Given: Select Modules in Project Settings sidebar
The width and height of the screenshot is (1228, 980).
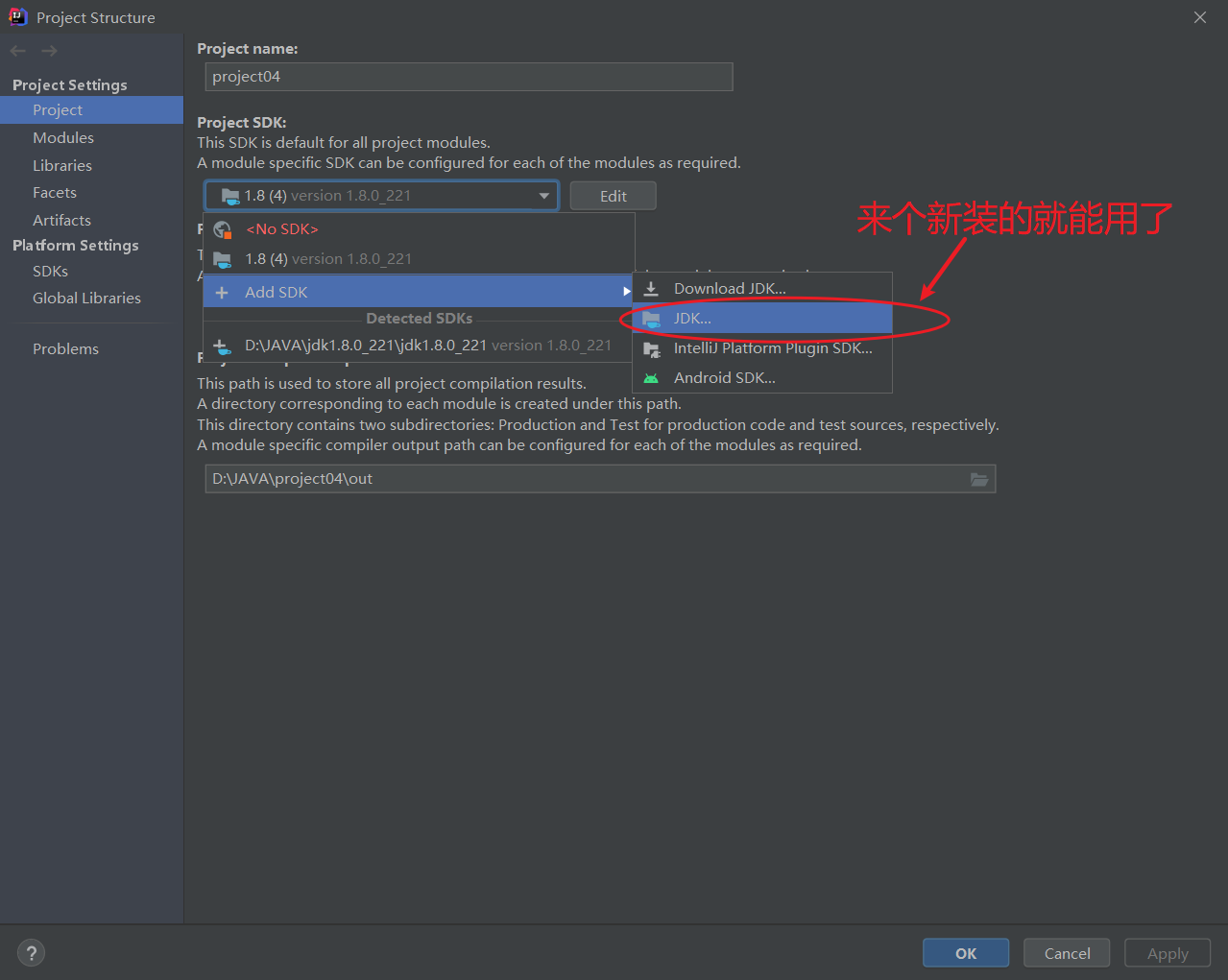Looking at the screenshot, I should click(62, 137).
